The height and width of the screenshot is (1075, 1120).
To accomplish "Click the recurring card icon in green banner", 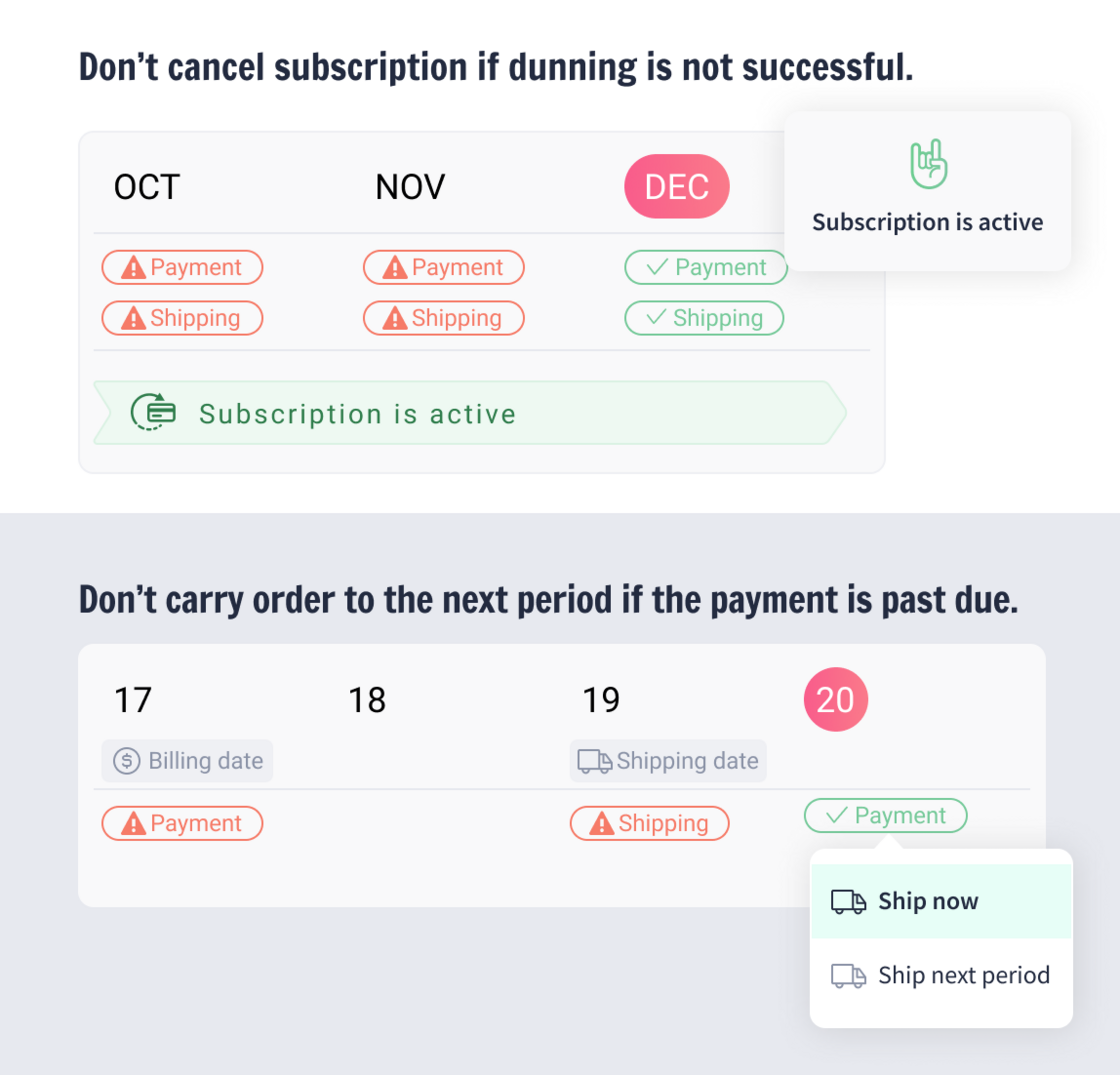I will (x=153, y=412).
